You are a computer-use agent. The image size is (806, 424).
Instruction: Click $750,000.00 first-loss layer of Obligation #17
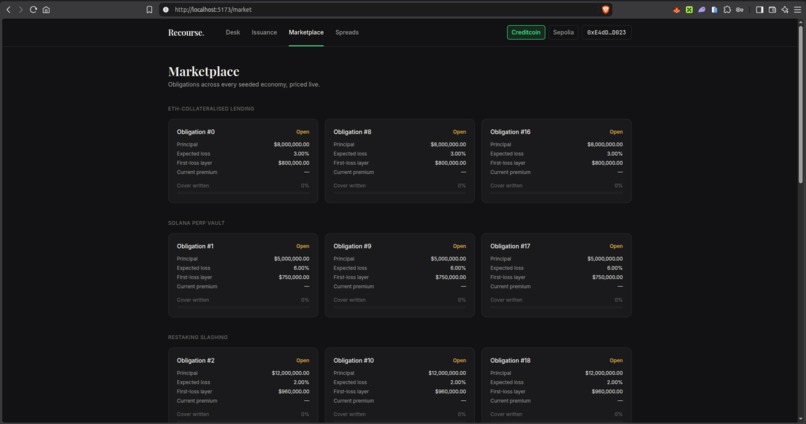pos(607,277)
